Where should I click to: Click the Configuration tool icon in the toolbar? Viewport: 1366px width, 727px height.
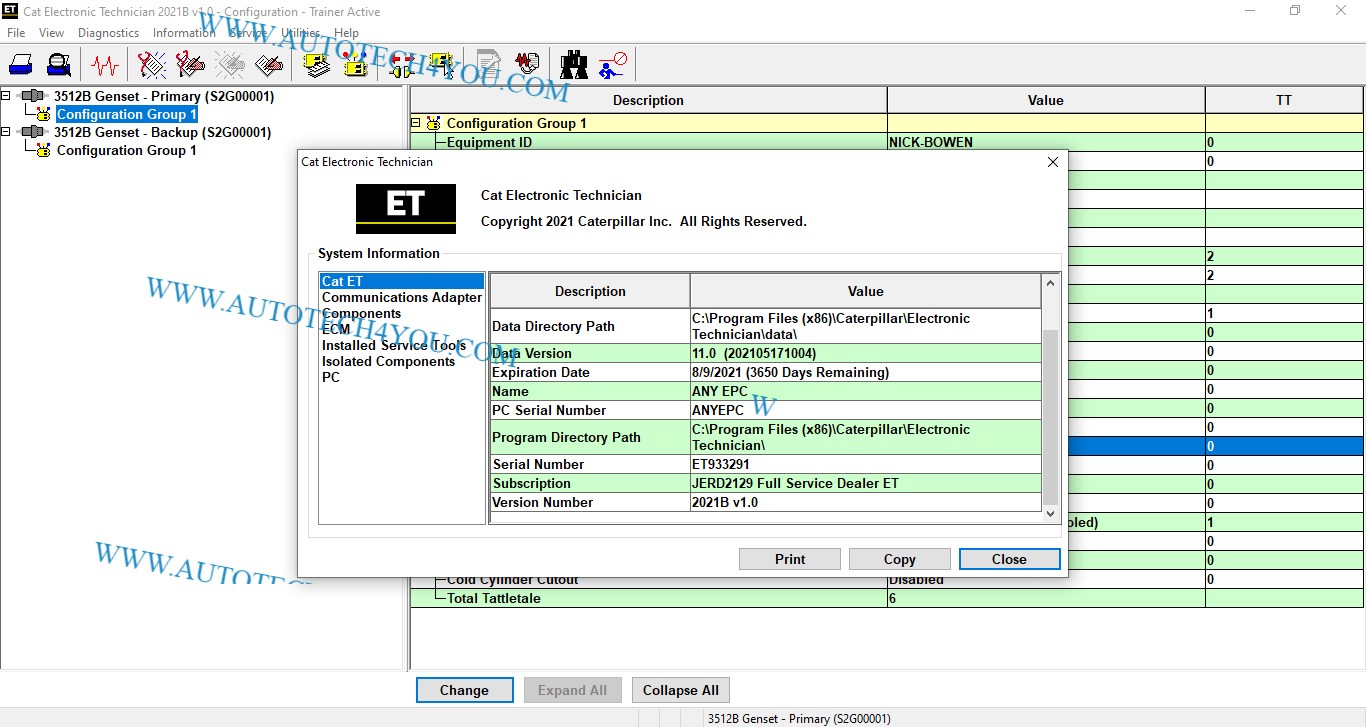coord(355,65)
